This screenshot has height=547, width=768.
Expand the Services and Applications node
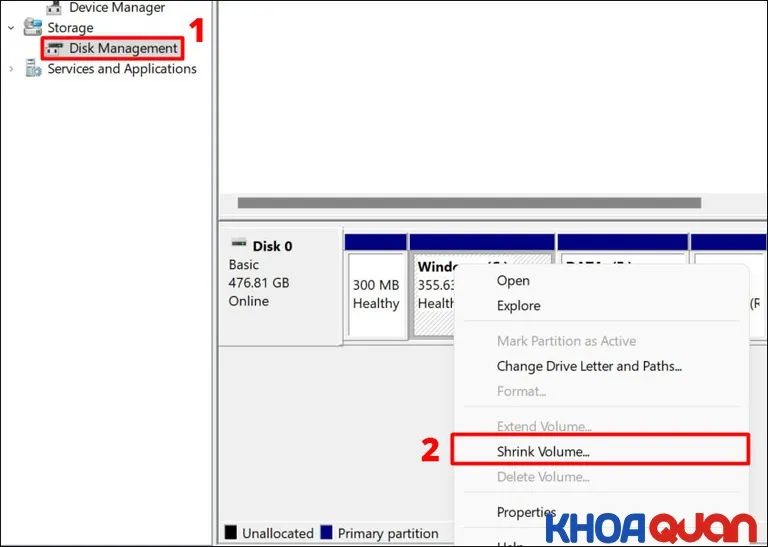tap(11, 69)
